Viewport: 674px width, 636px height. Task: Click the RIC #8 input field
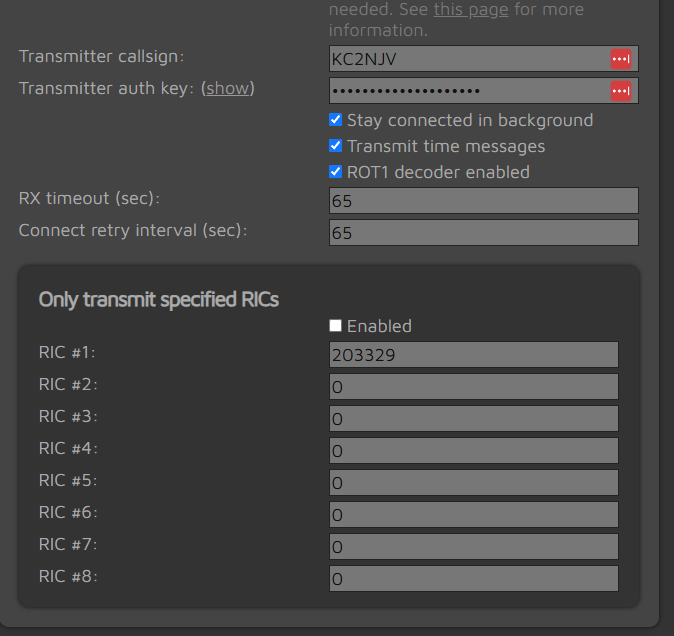[473, 579]
